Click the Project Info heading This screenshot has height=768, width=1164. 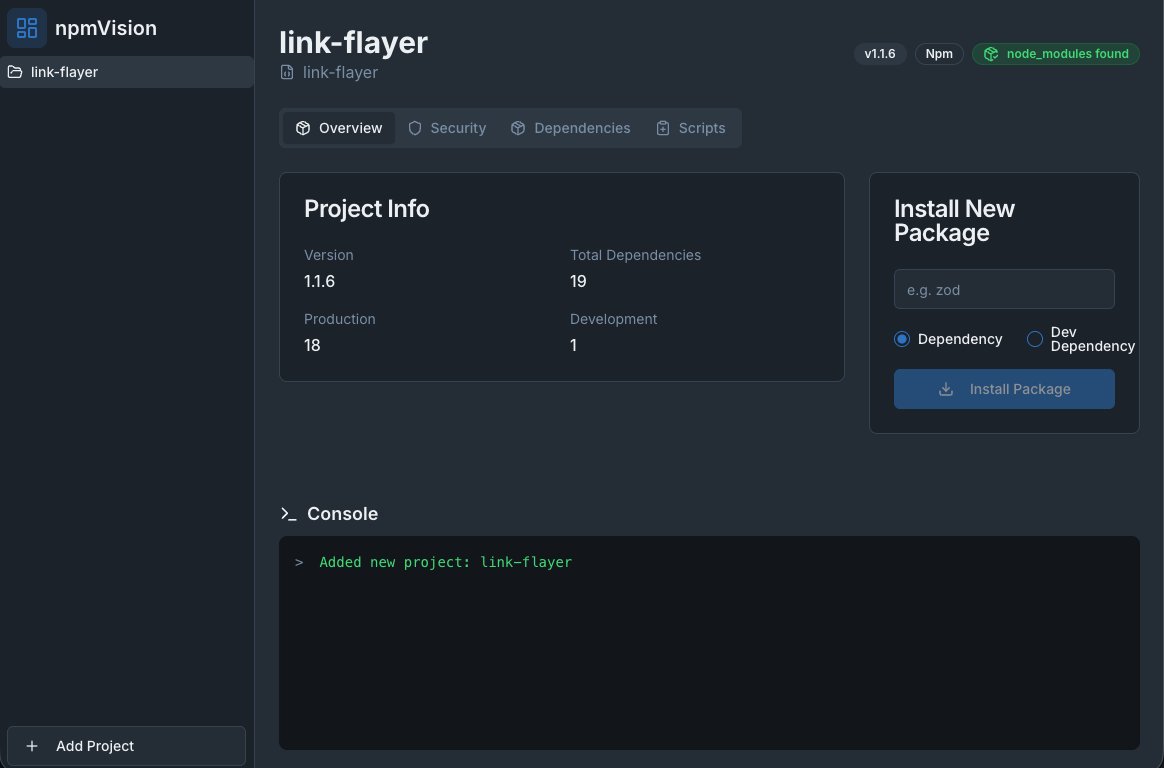[367, 209]
